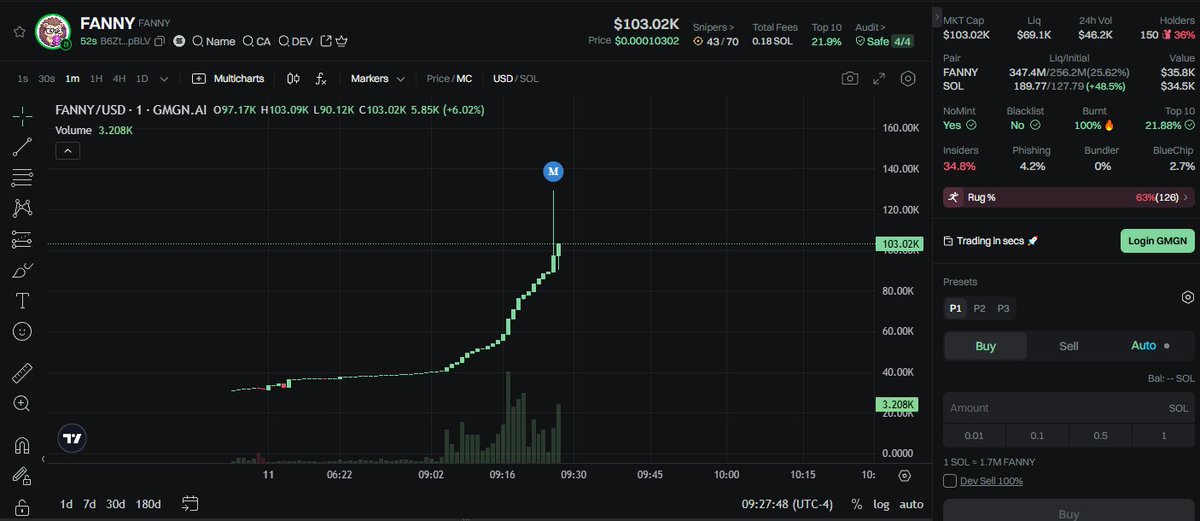The image size is (1200, 521).
Task: Select the ruler measure tool
Action: pos(22,374)
